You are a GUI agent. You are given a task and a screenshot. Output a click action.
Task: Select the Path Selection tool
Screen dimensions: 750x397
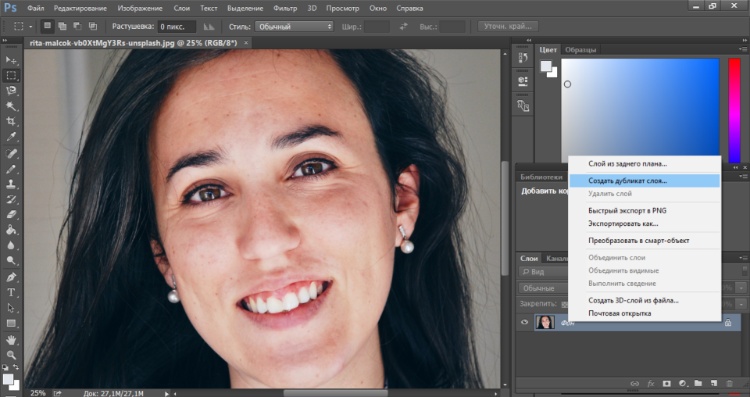coord(11,308)
